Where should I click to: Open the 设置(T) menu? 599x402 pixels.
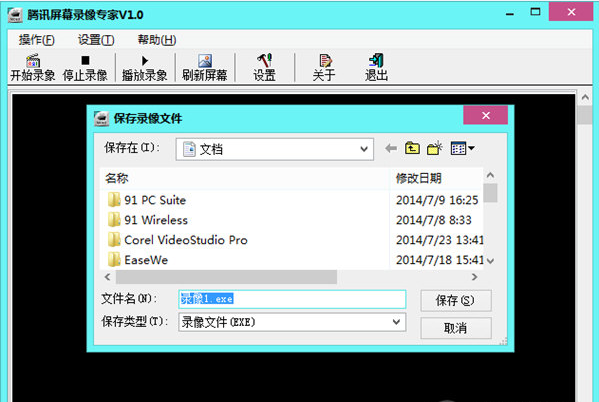pos(96,40)
